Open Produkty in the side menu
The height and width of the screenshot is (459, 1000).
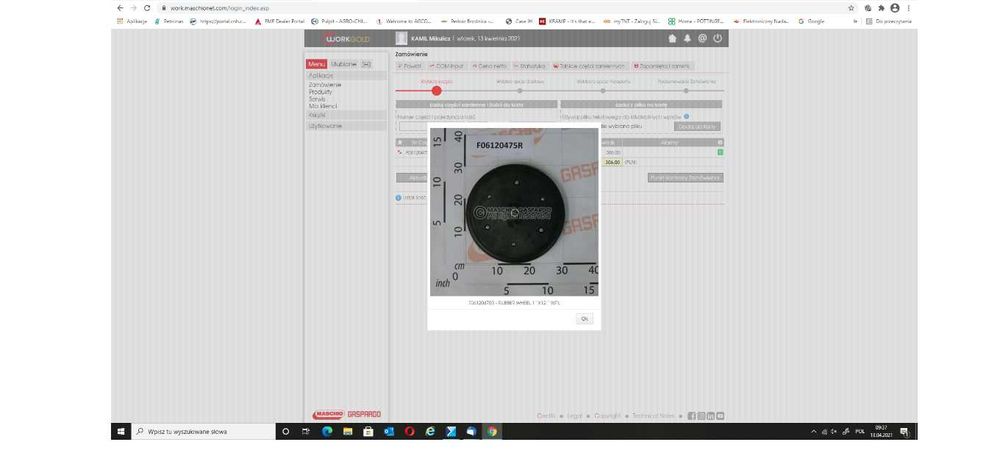320,92
